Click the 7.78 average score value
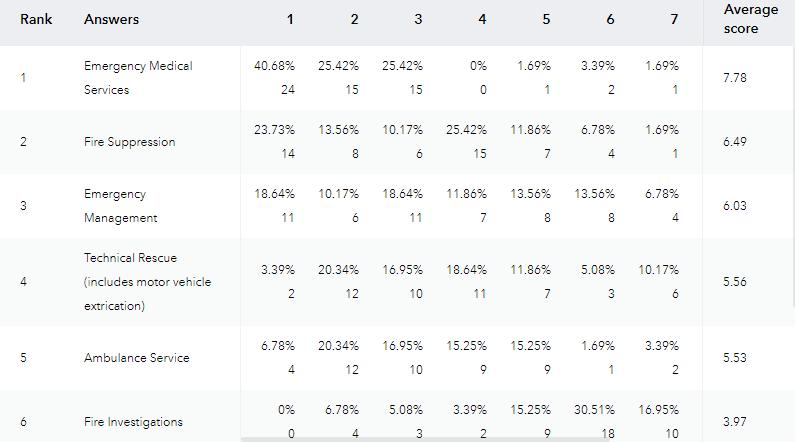Image resolution: width=795 pixels, height=442 pixels. coord(737,78)
